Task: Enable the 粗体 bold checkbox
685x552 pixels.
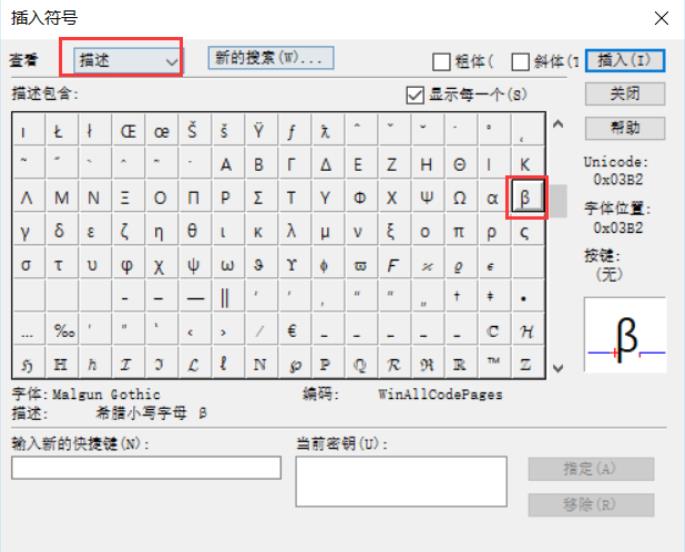Action: tap(441, 62)
